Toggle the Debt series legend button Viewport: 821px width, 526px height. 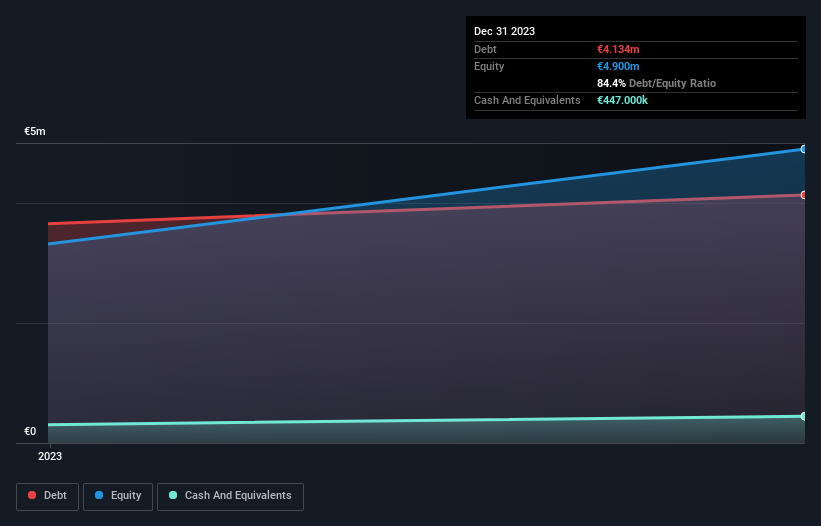click(48, 496)
